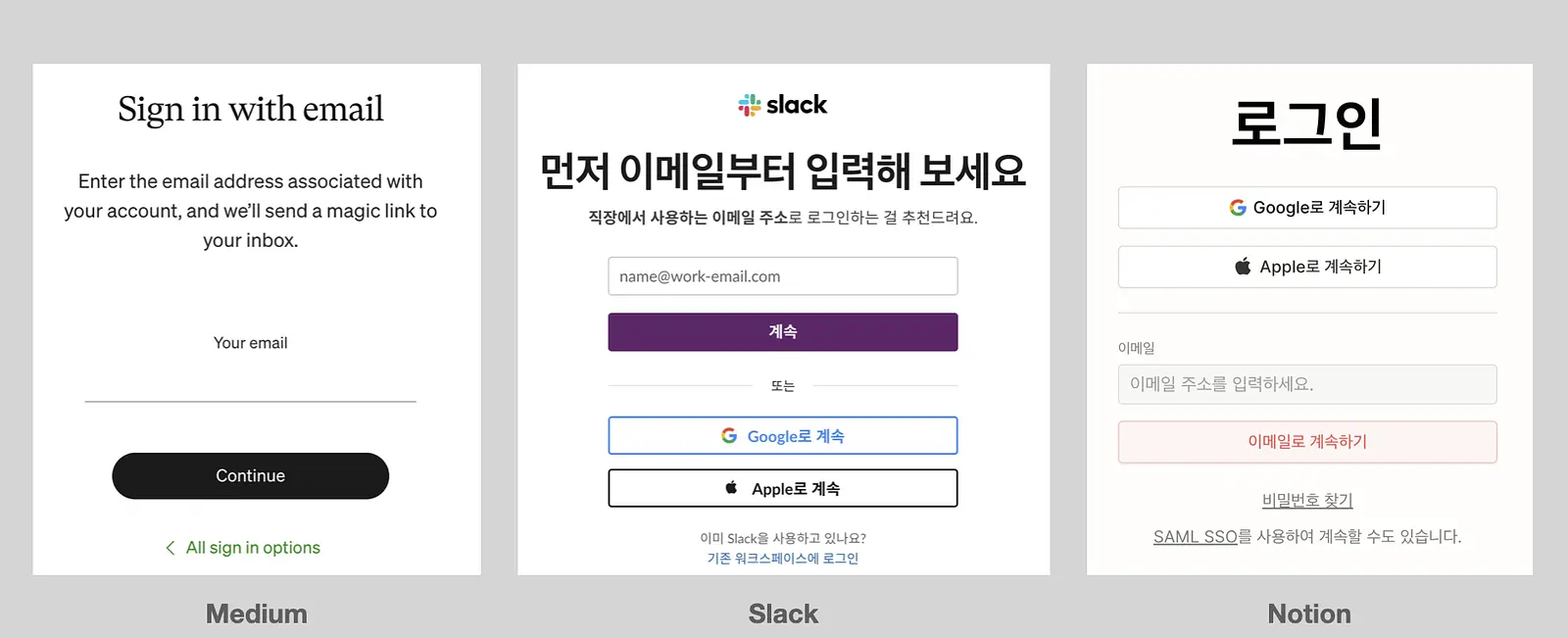The height and width of the screenshot is (638, 1568).
Task: Focus the name@work-email.com input field
Action: (782, 276)
